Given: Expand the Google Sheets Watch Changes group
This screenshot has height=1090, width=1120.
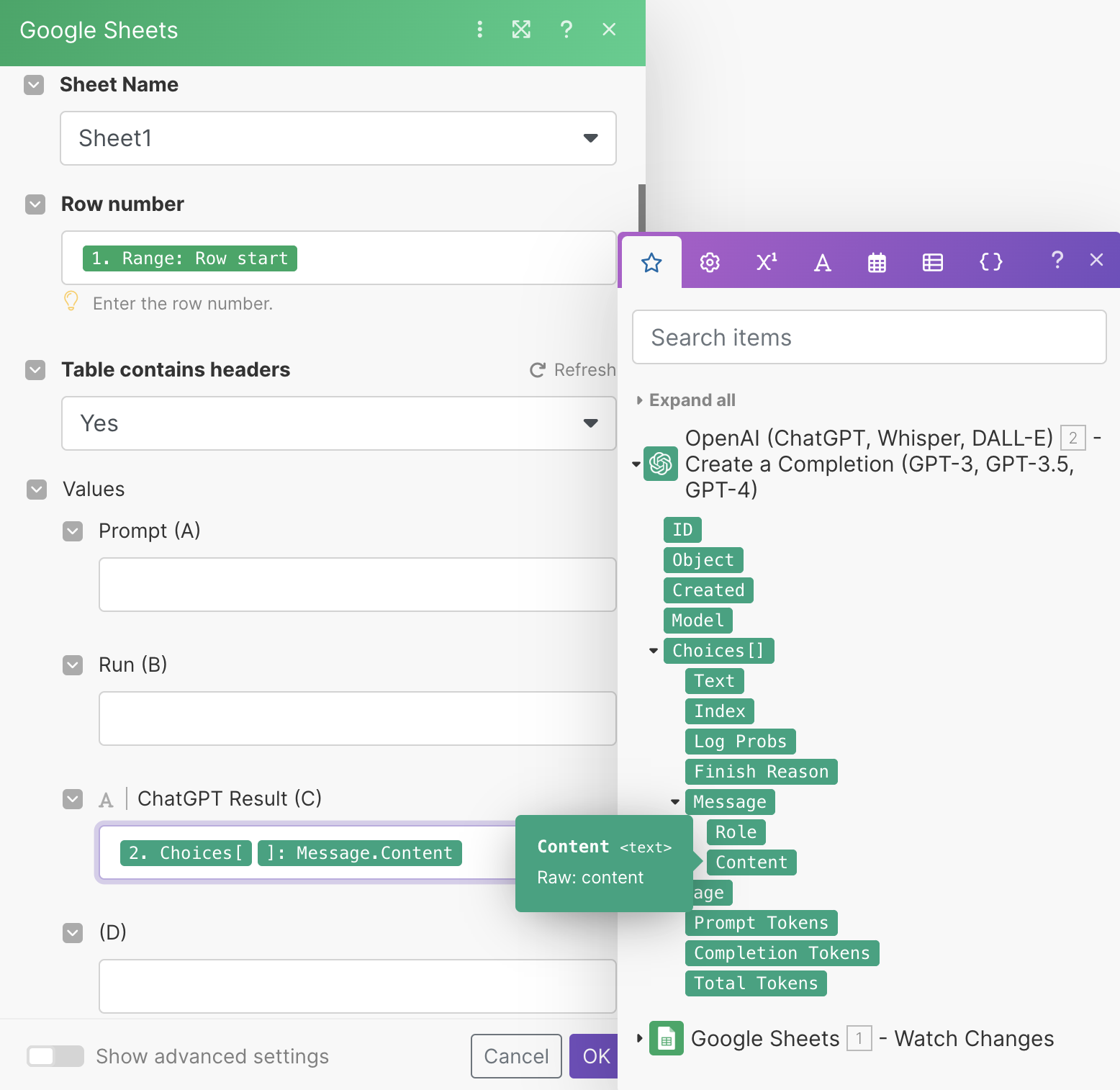Looking at the screenshot, I should pos(639,1038).
